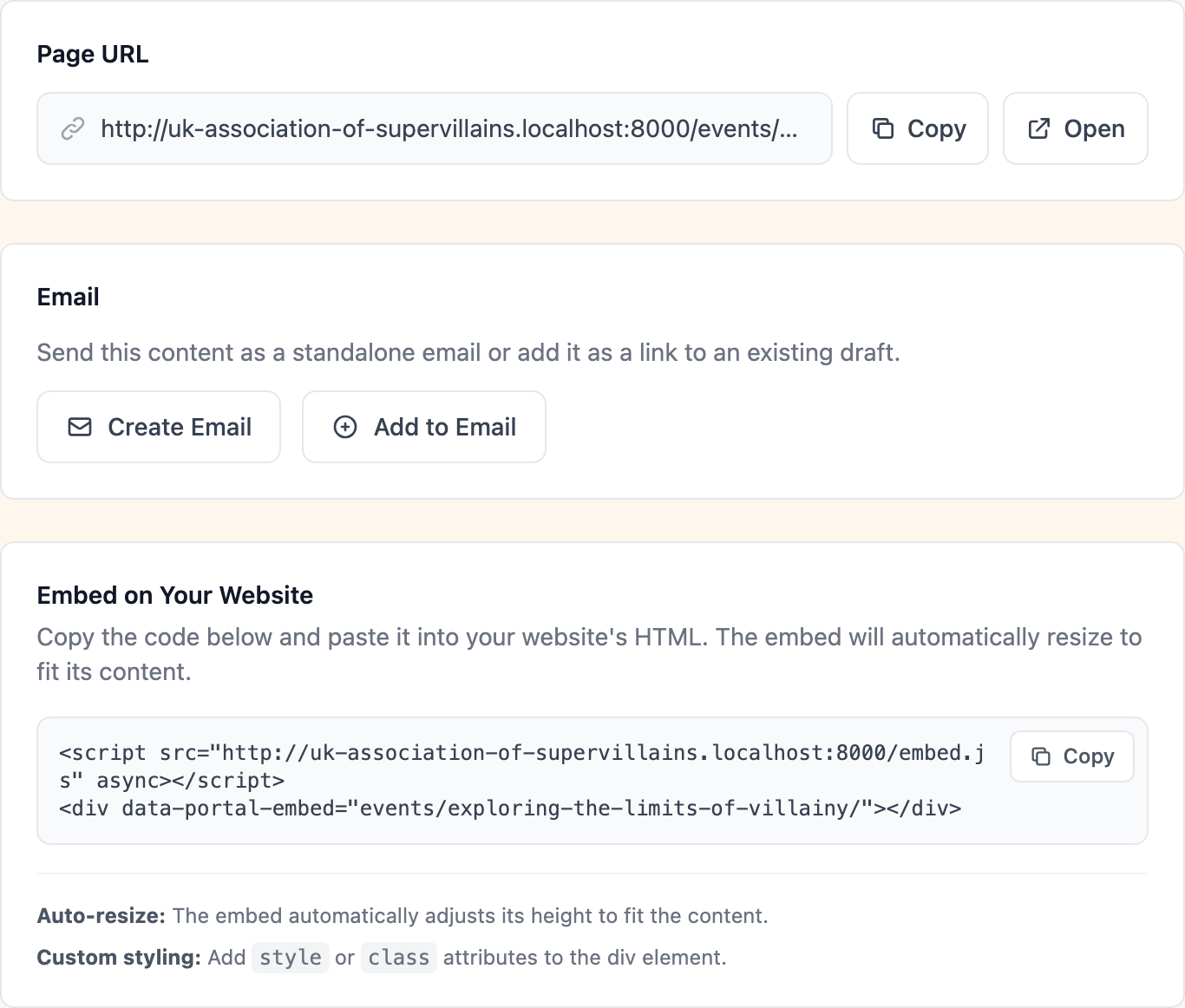Open the page URL in a new tab

click(x=1076, y=128)
